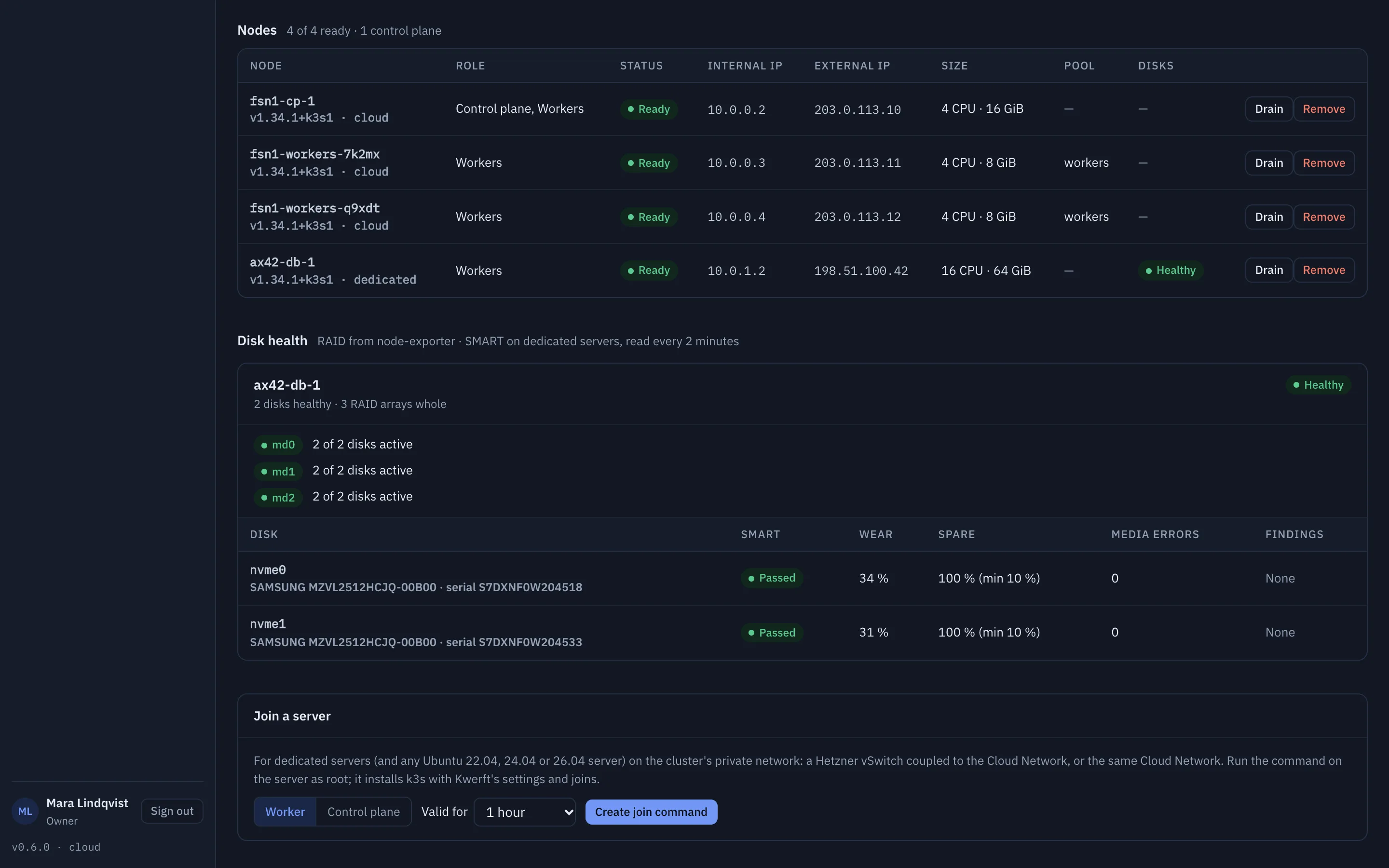1389x868 pixels.
Task: Click serial S7DXNF0W204533 disk details
Action: point(416,642)
